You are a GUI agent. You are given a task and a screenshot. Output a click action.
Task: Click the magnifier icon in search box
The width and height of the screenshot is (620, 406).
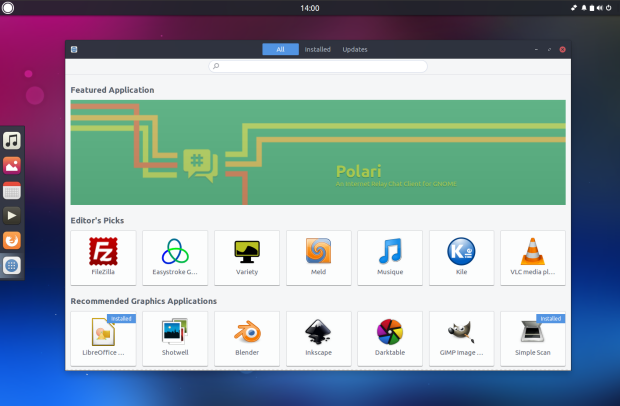(216, 66)
